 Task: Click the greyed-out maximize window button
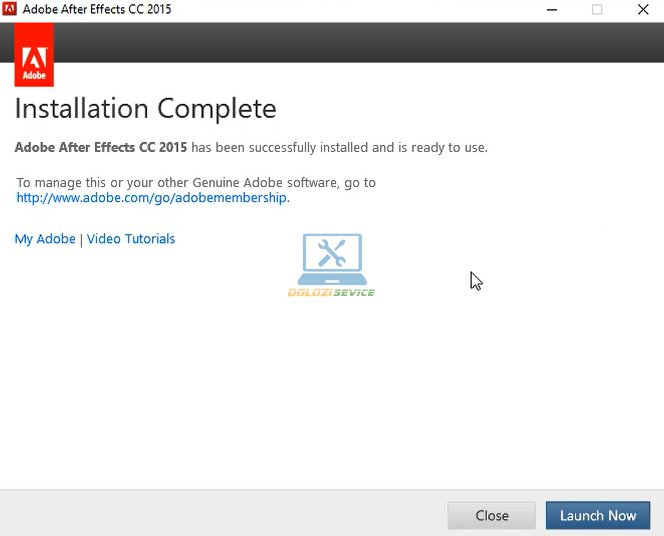coord(597,10)
